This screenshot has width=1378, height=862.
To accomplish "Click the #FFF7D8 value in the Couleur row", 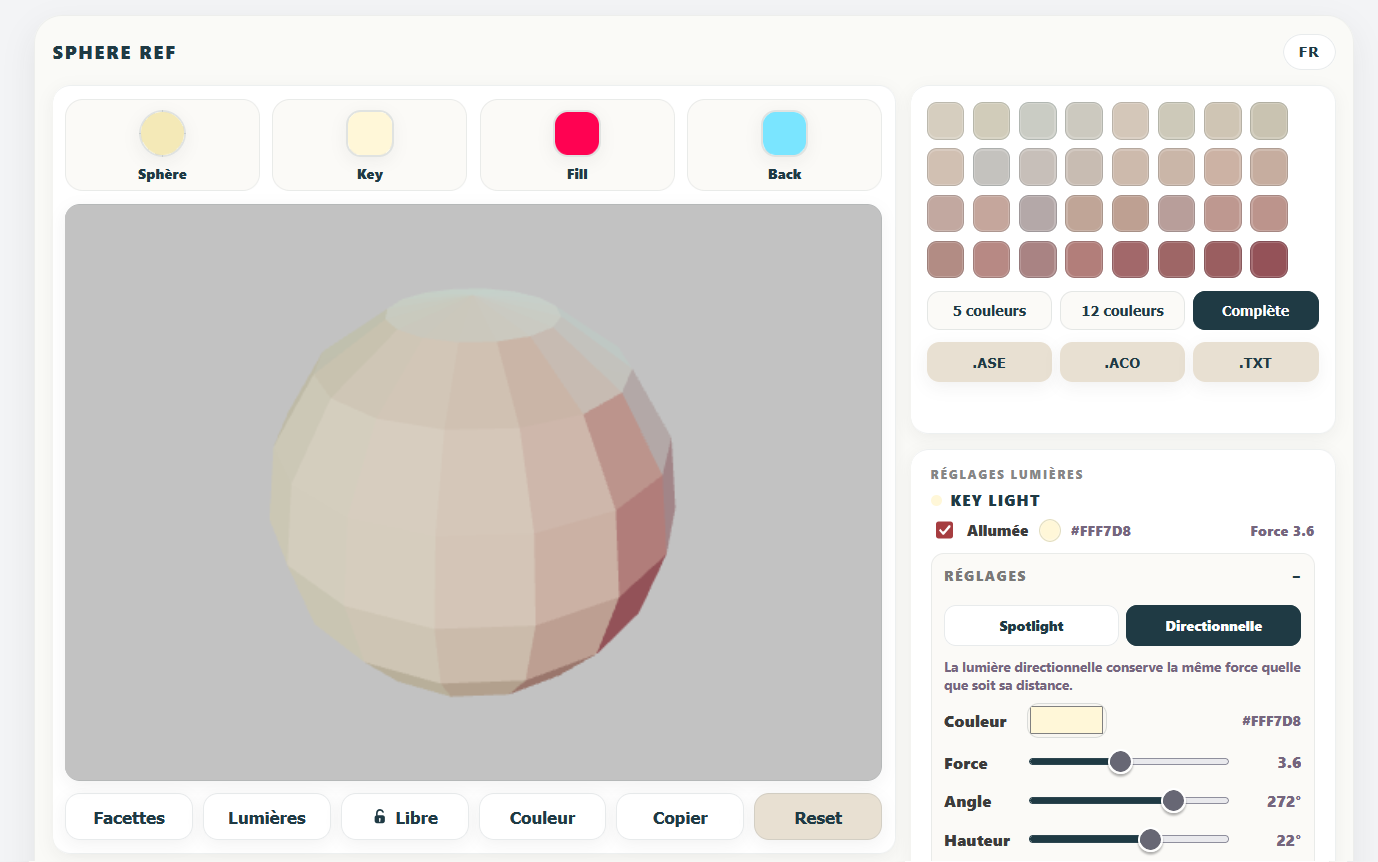I will point(1271,721).
